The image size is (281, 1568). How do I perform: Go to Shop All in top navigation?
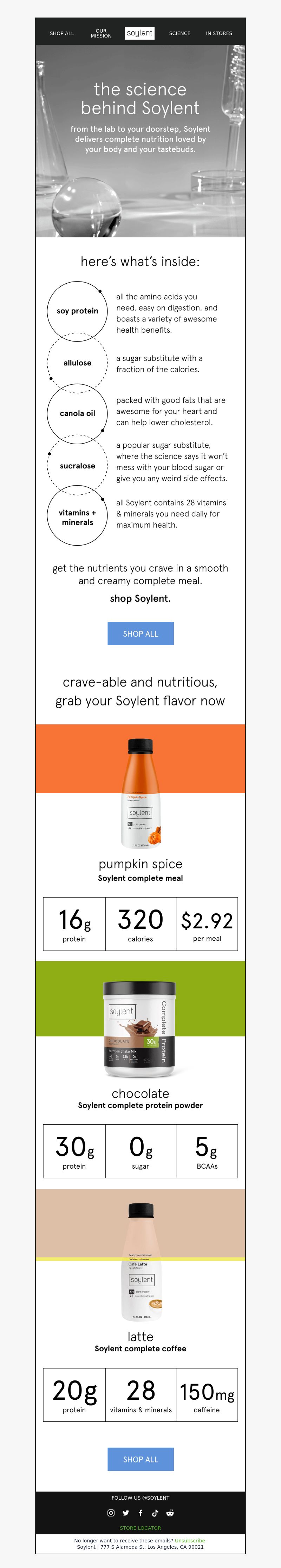pyautogui.click(x=61, y=33)
